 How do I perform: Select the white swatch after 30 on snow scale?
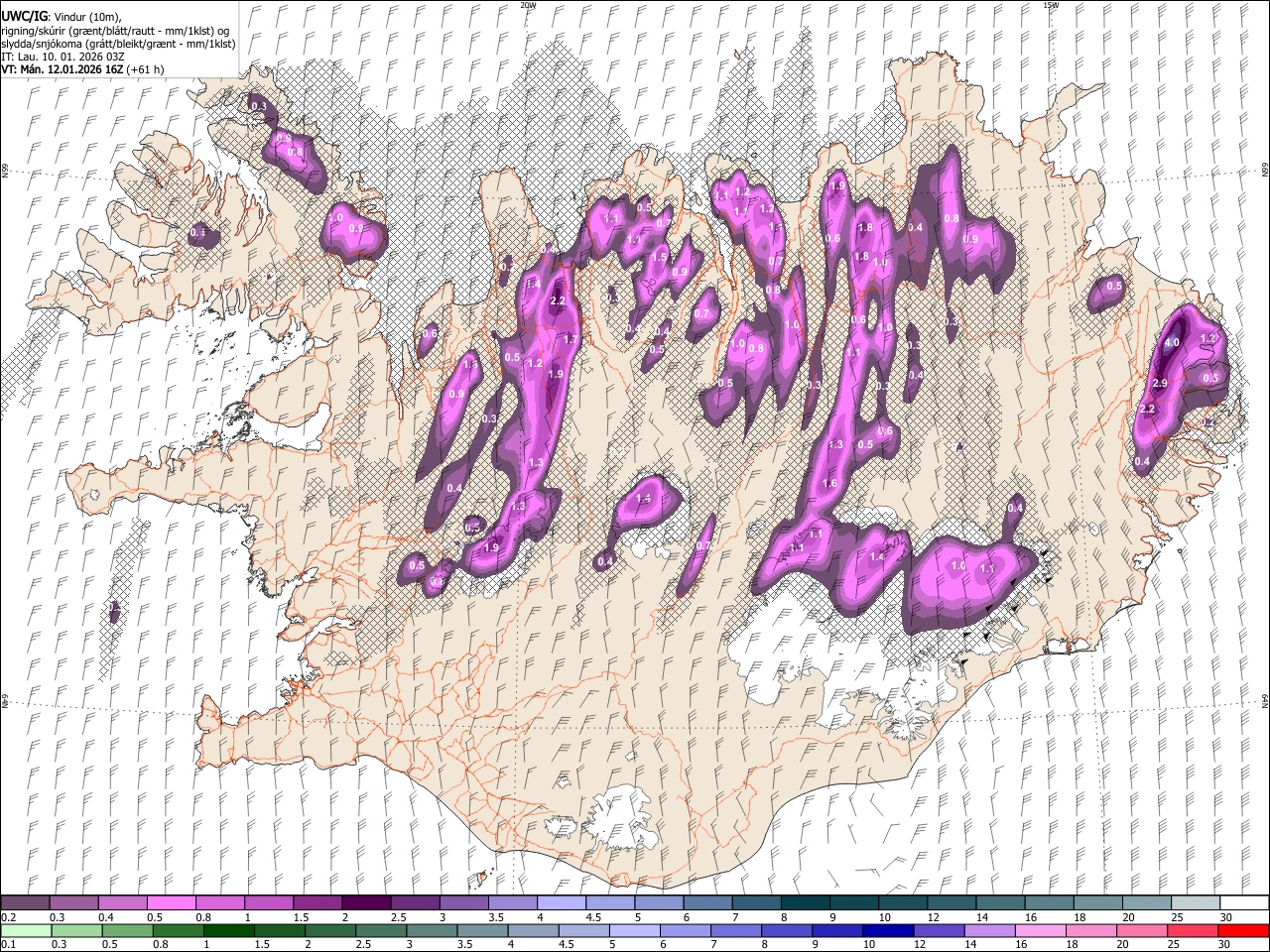(1242, 903)
